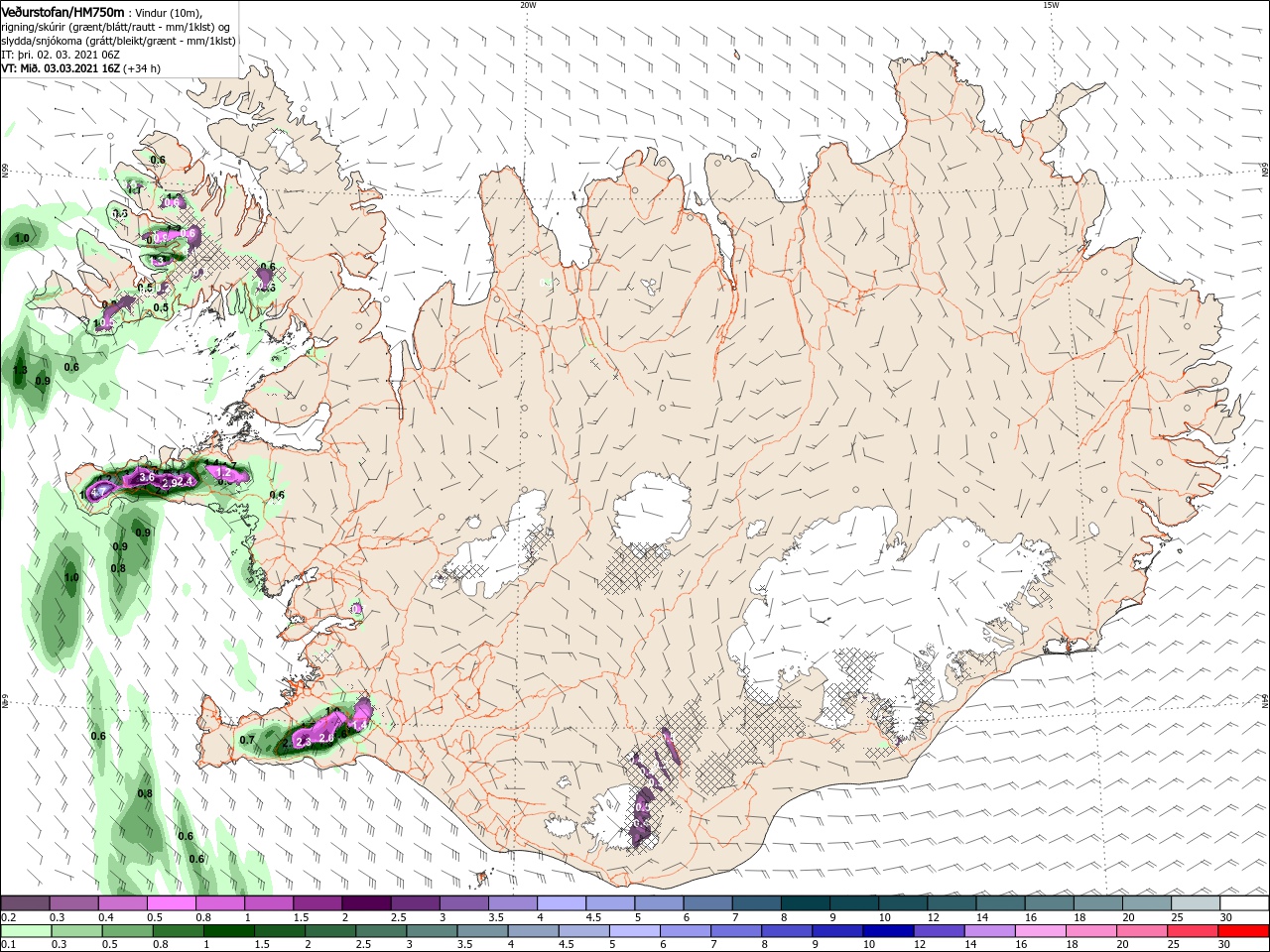
Task: Pick the light gray swatch above snow legend 25
Action: click(x=1196, y=903)
